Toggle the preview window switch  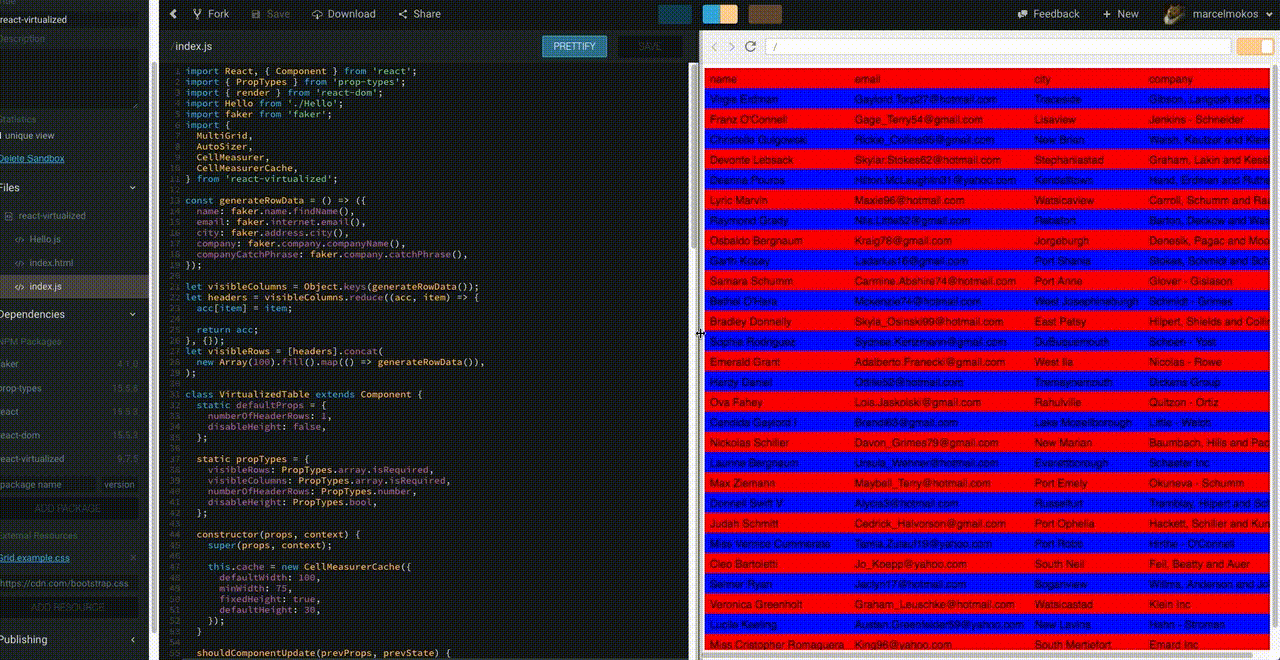(1255, 46)
